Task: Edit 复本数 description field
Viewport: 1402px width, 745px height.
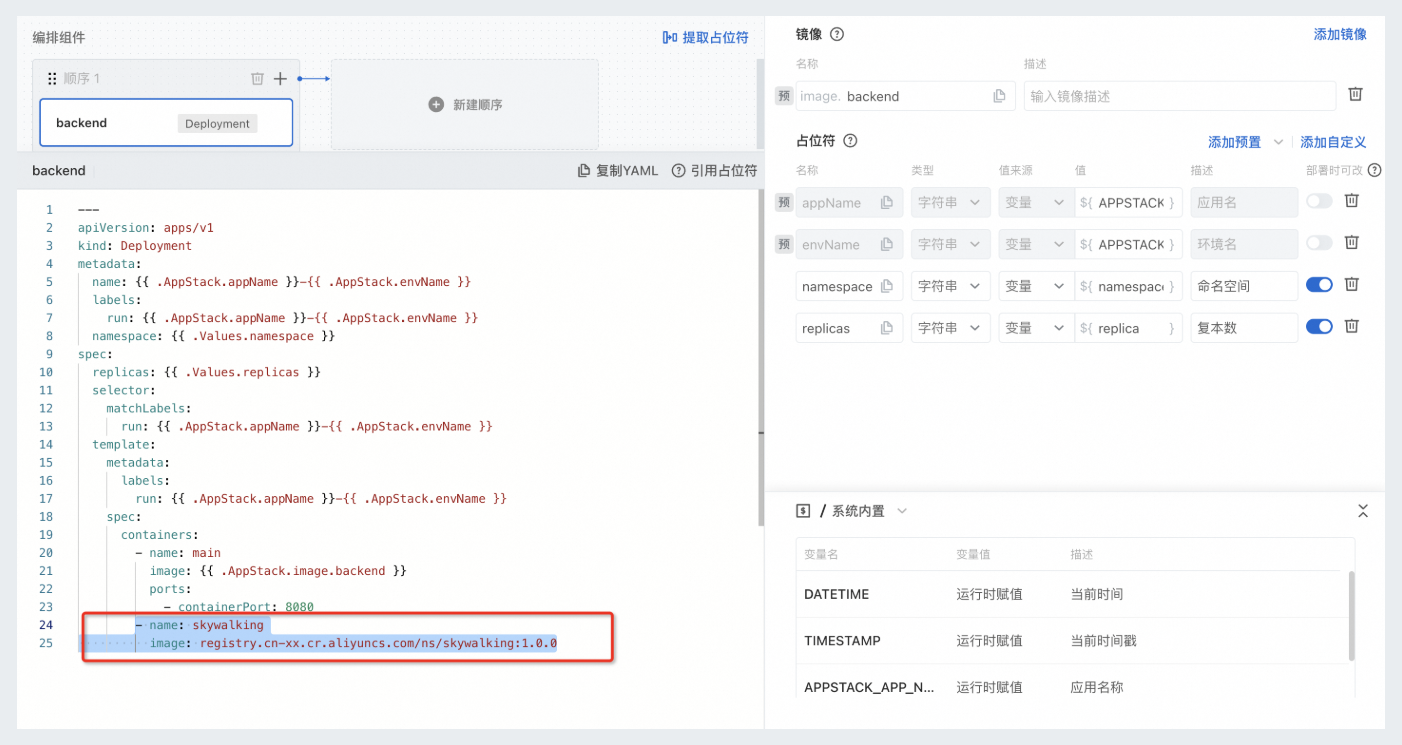Action: [1244, 328]
